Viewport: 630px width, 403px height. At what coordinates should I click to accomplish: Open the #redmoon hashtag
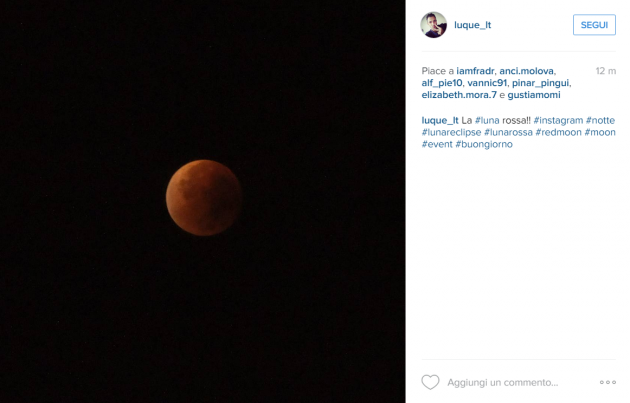(x=558, y=132)
